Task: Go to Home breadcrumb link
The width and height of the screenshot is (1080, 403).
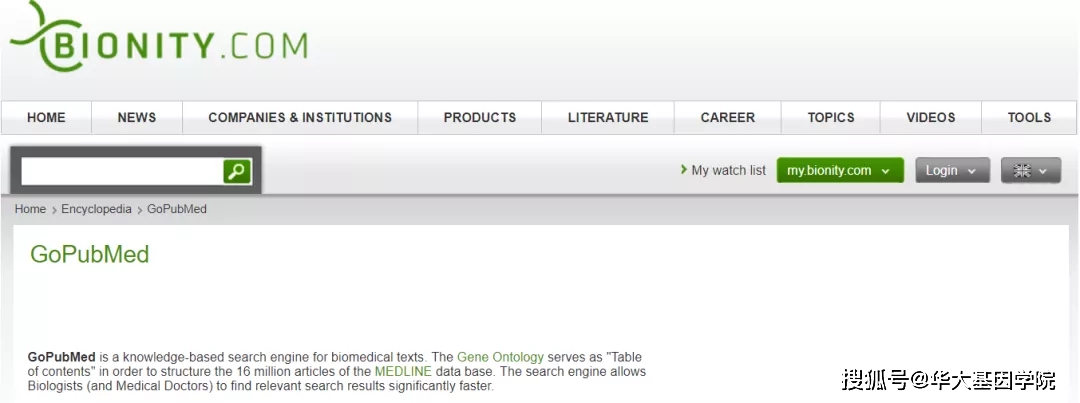Action: pos(30,209)
